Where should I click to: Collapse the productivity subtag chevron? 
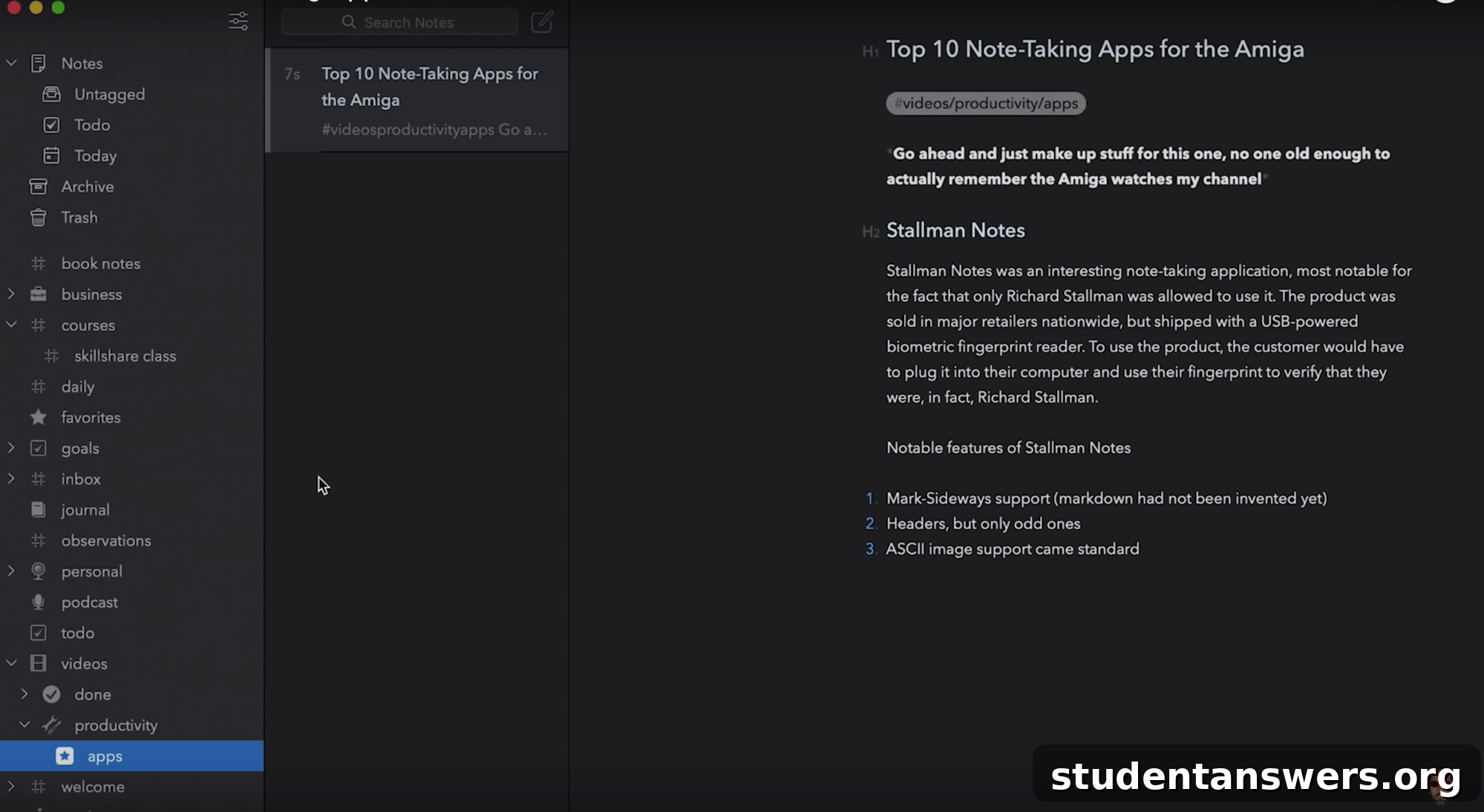(24, 724)
